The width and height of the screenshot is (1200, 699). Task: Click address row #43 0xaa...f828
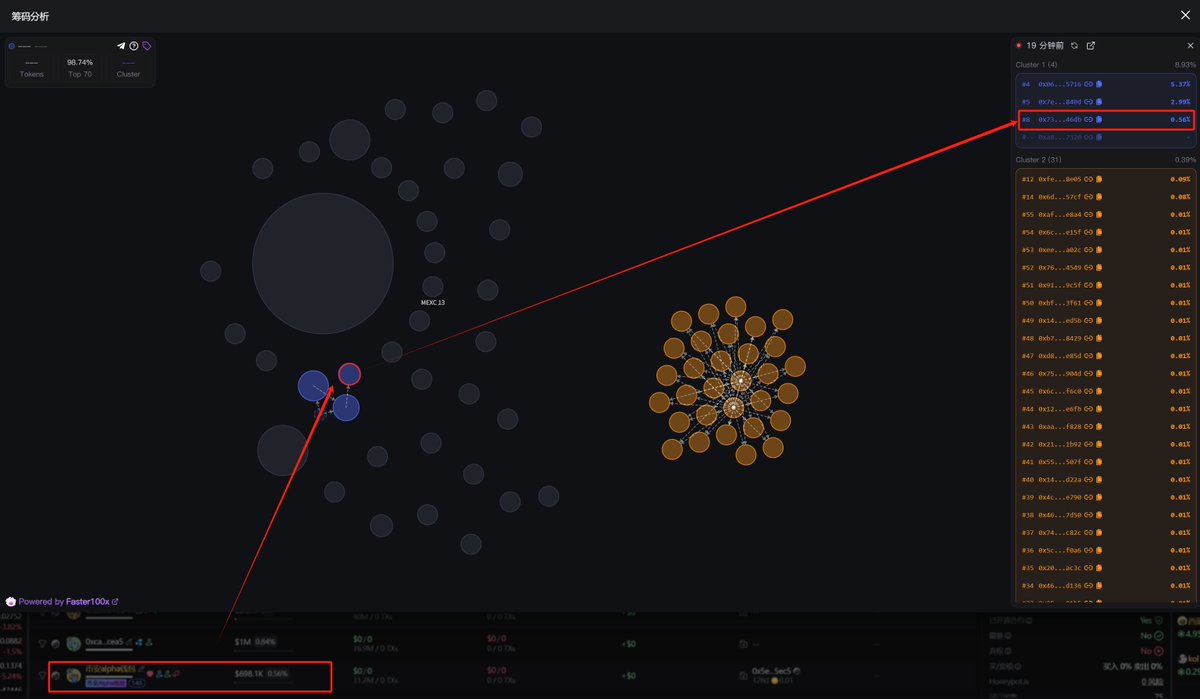(1108, 426)
